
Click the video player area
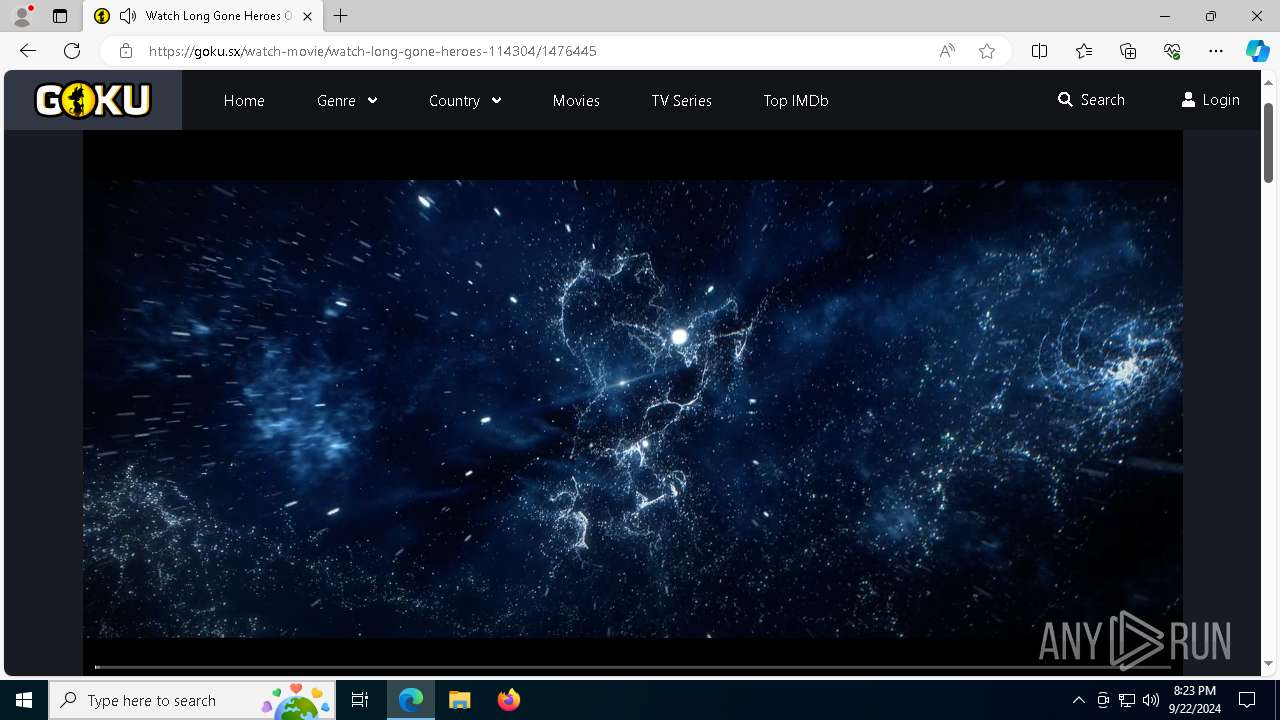632,402
